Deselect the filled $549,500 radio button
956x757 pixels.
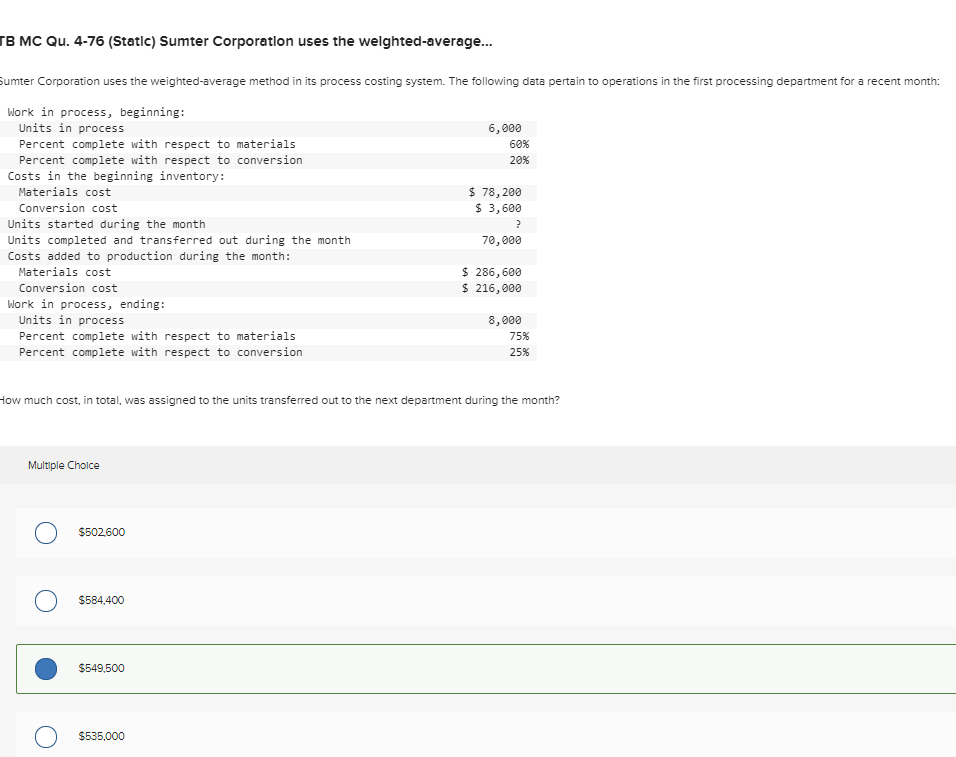(46, 669)
